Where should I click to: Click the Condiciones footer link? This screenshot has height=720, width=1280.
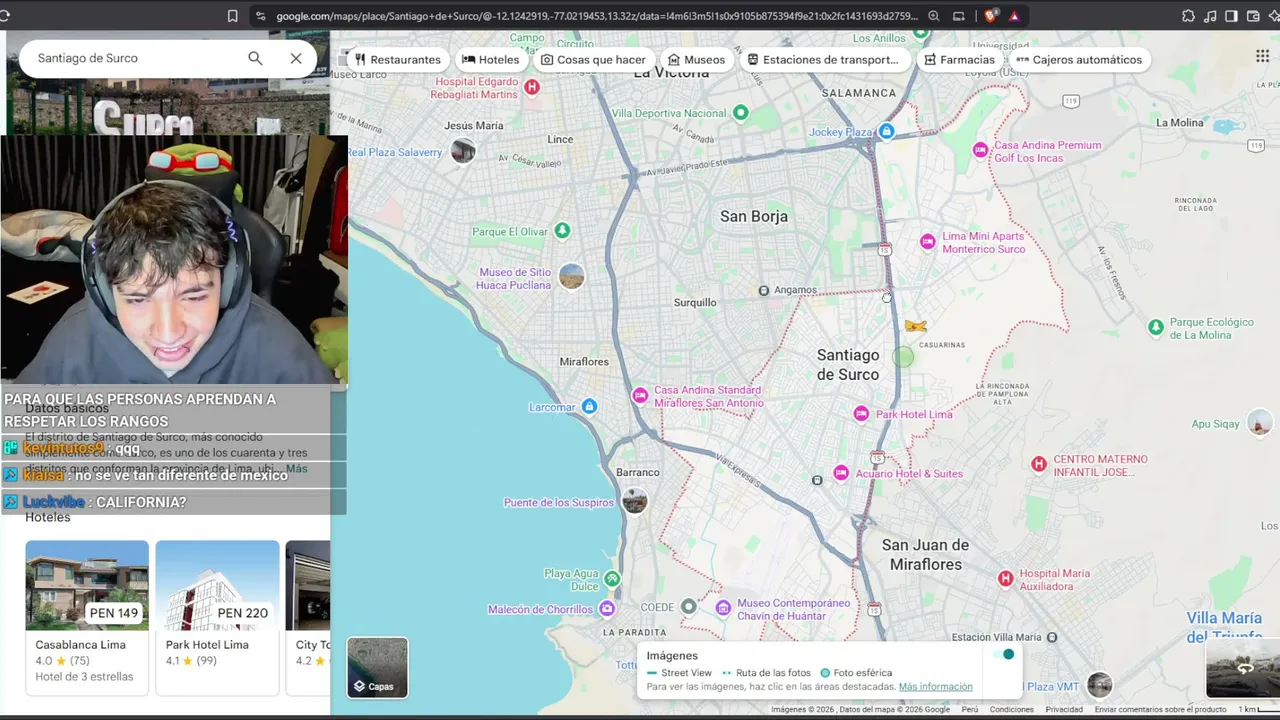[1011, 710]
